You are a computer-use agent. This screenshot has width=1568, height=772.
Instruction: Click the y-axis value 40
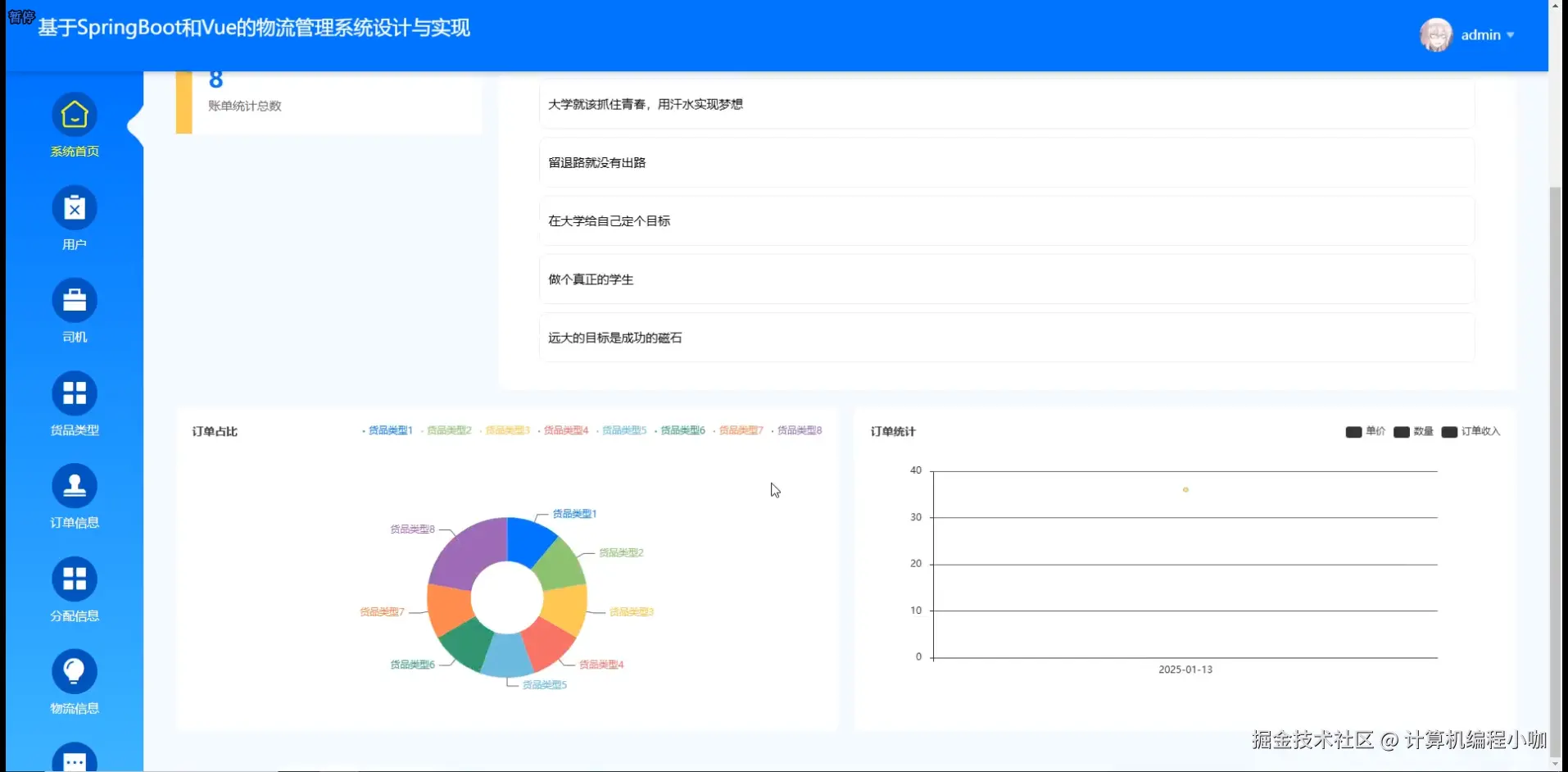pyautogui.click(x=916, y=470)
